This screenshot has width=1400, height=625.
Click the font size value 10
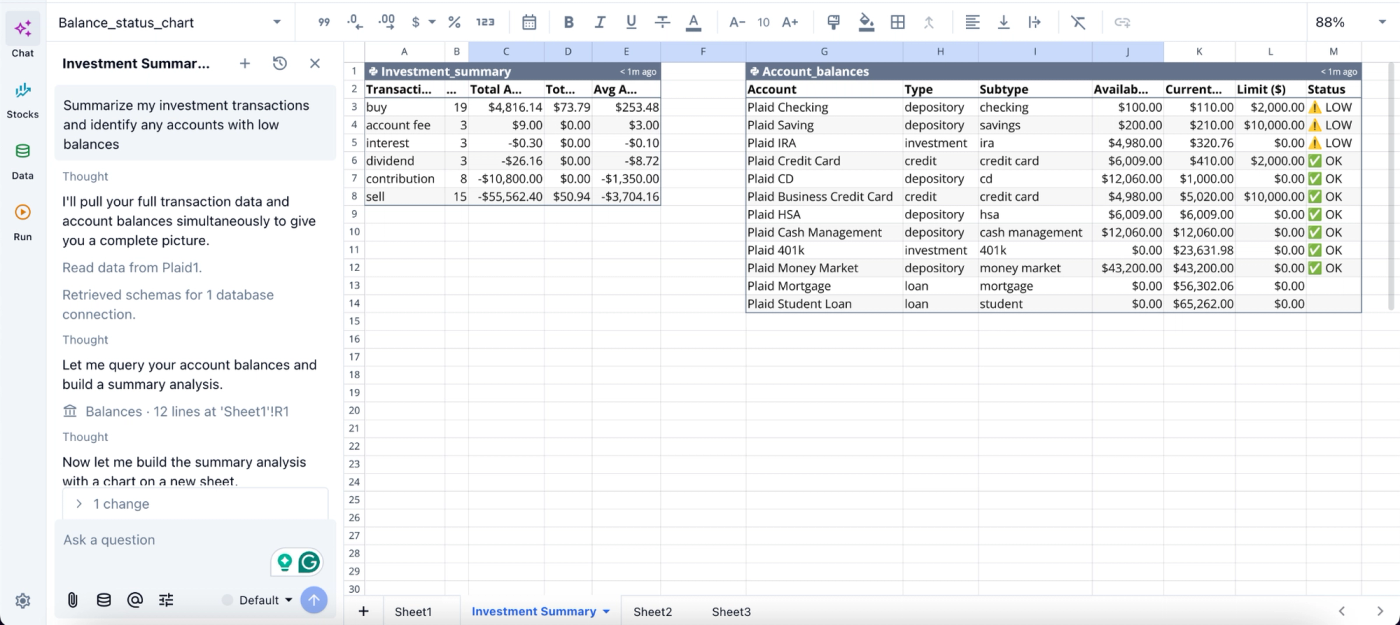[x=764, y=22]
